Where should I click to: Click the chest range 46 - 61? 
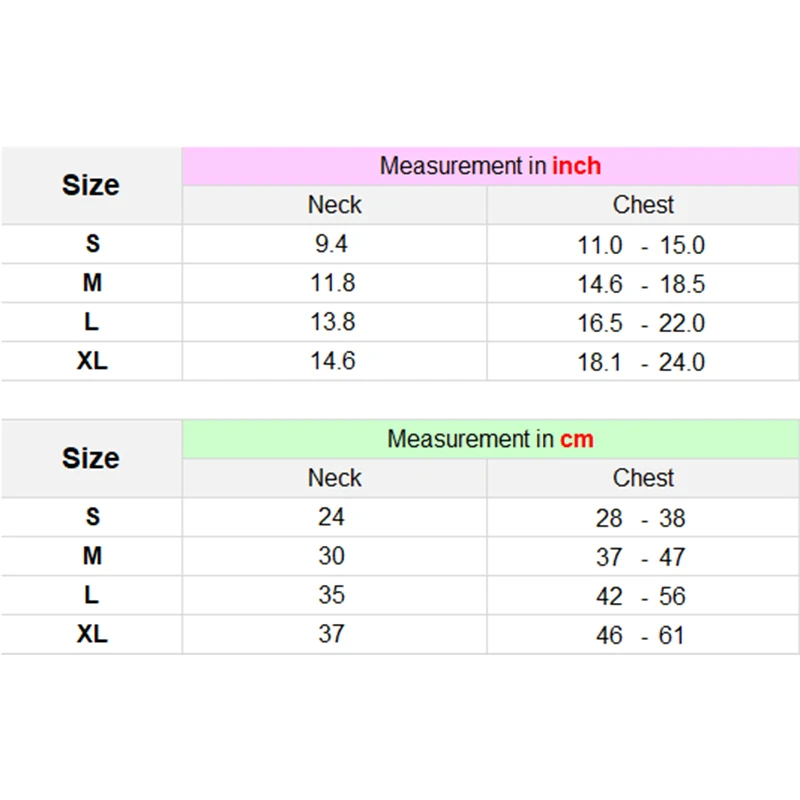(641, 635)
